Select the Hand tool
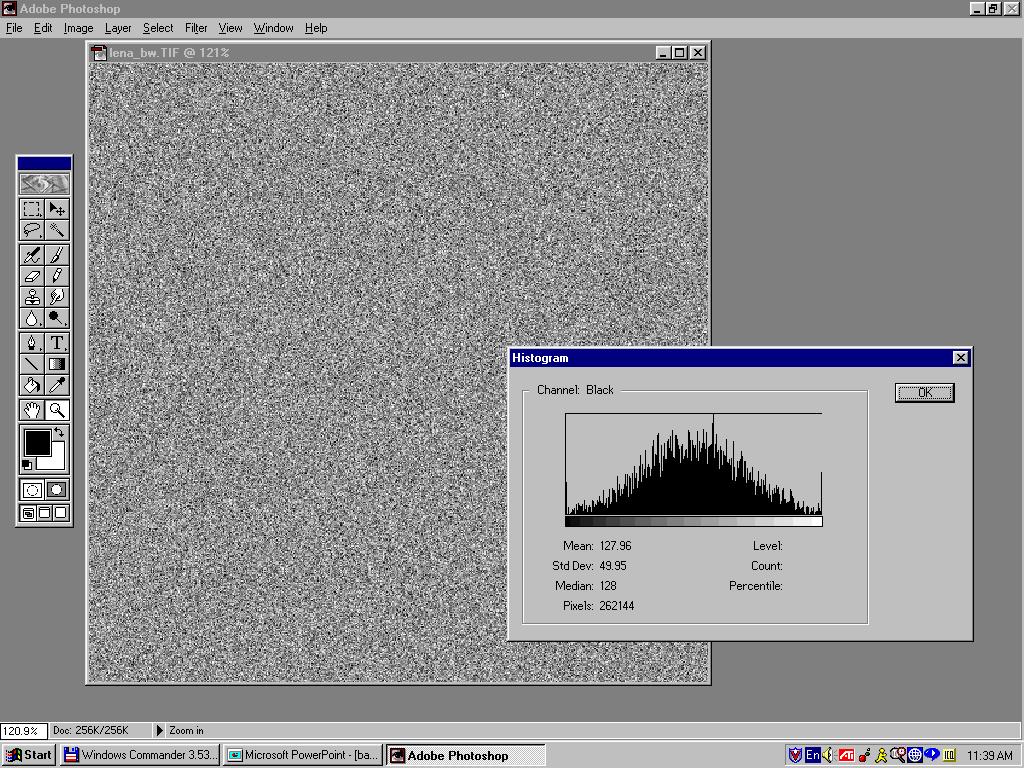 coord(31,410)
